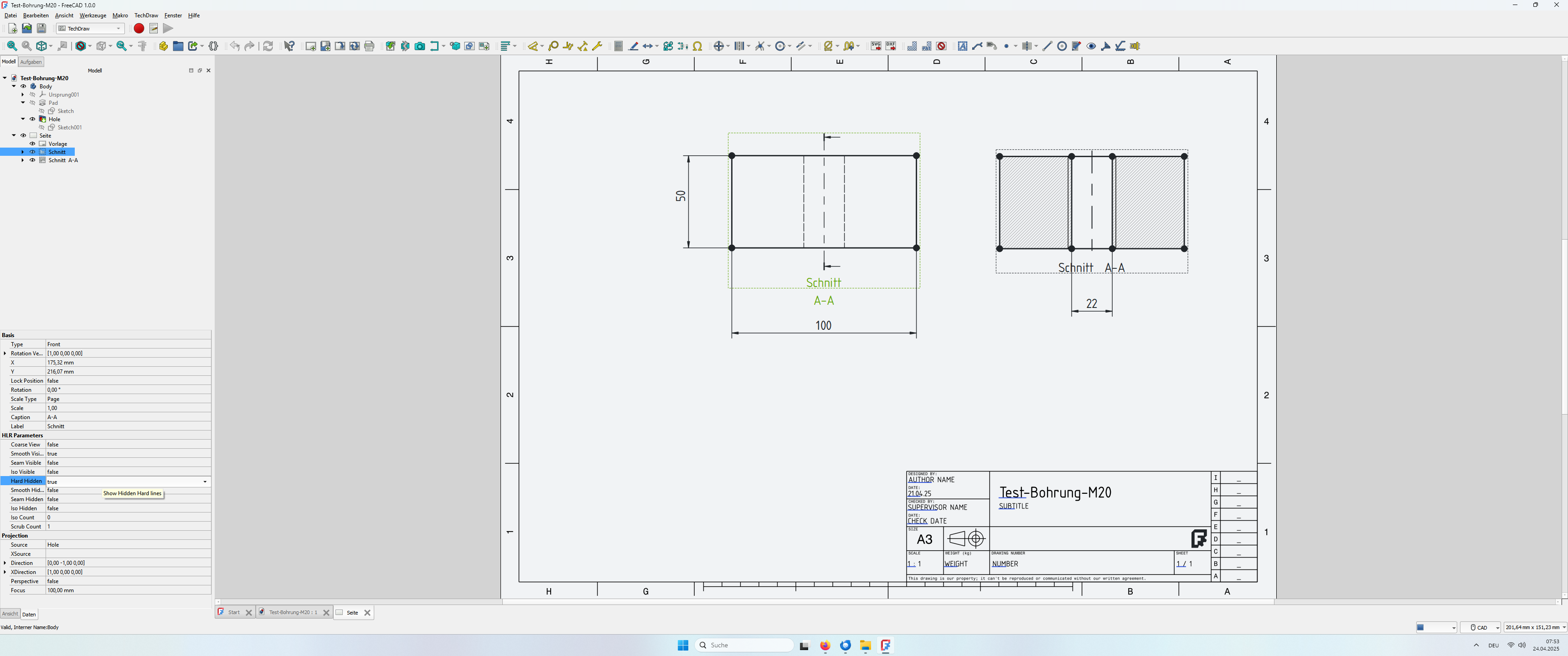The image size is (1568, 656).
Task: Click the Save document floppy icon
Action: coord(41,29)
